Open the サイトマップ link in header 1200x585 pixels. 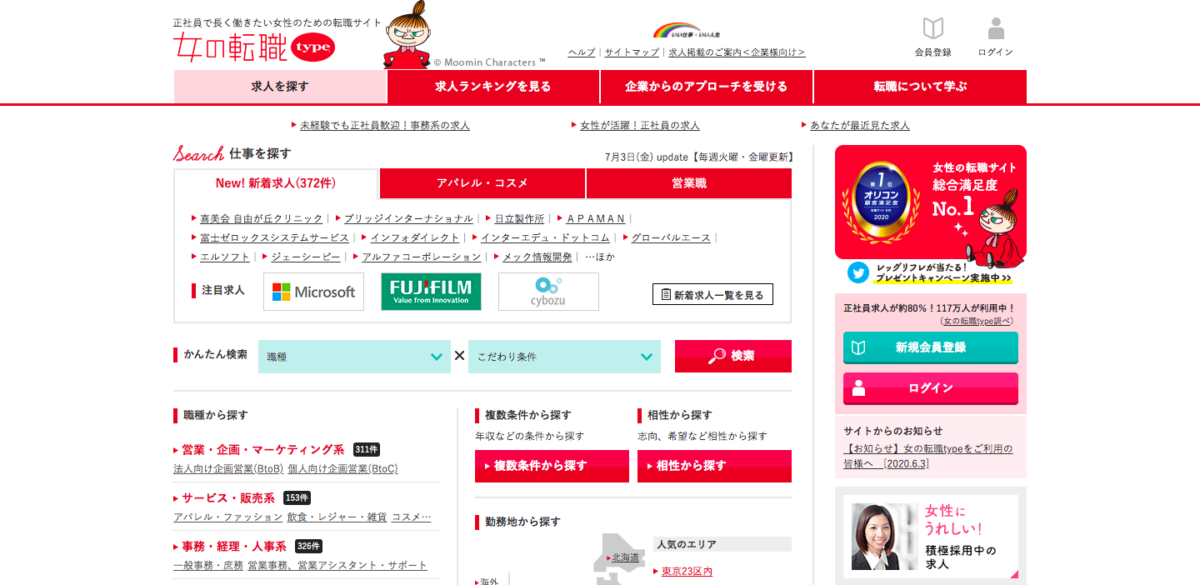631,52
